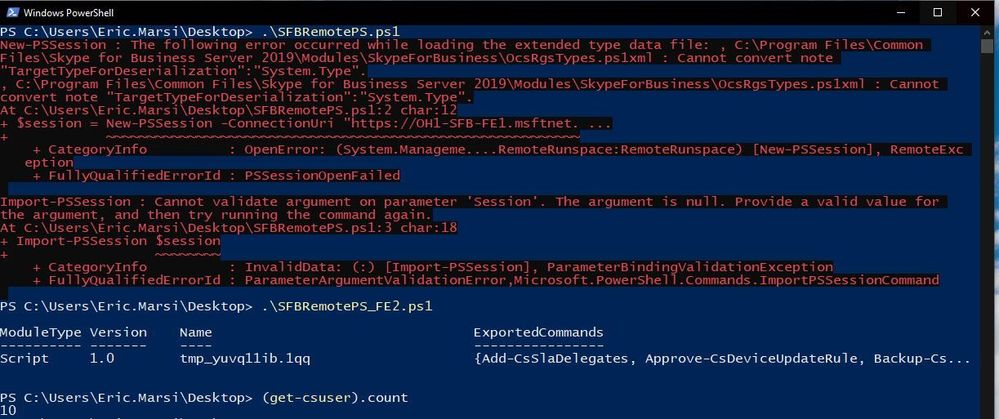Click the scrollbar up arrow
This screenshot has width=999, height=419.
[x=986, y=31]
